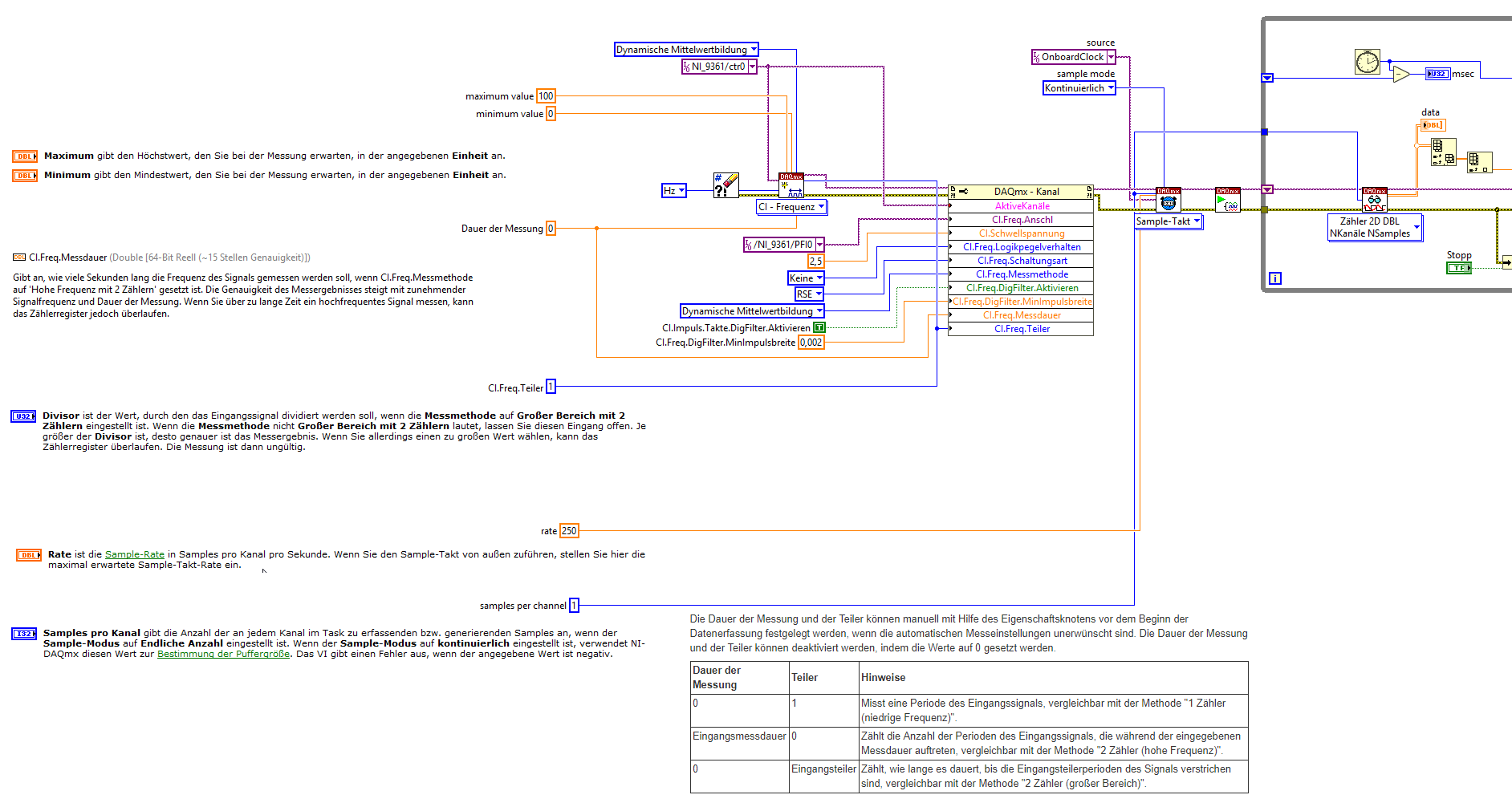Open the Kontinuierlich sample mode dropdown
Viewport: 1512px width, 799px height.
pos(1079,88)
